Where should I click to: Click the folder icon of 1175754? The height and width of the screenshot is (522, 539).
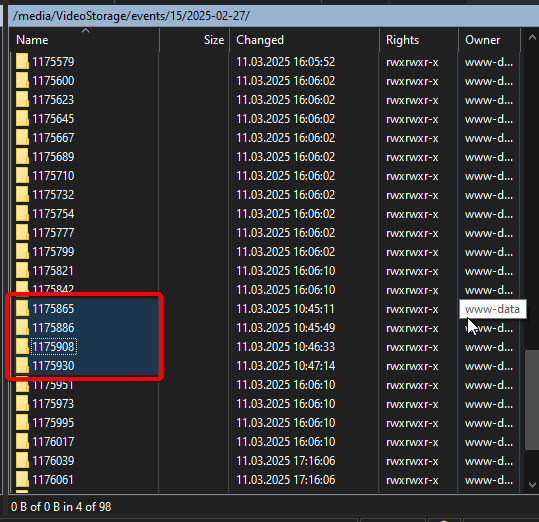pos(22,214)
